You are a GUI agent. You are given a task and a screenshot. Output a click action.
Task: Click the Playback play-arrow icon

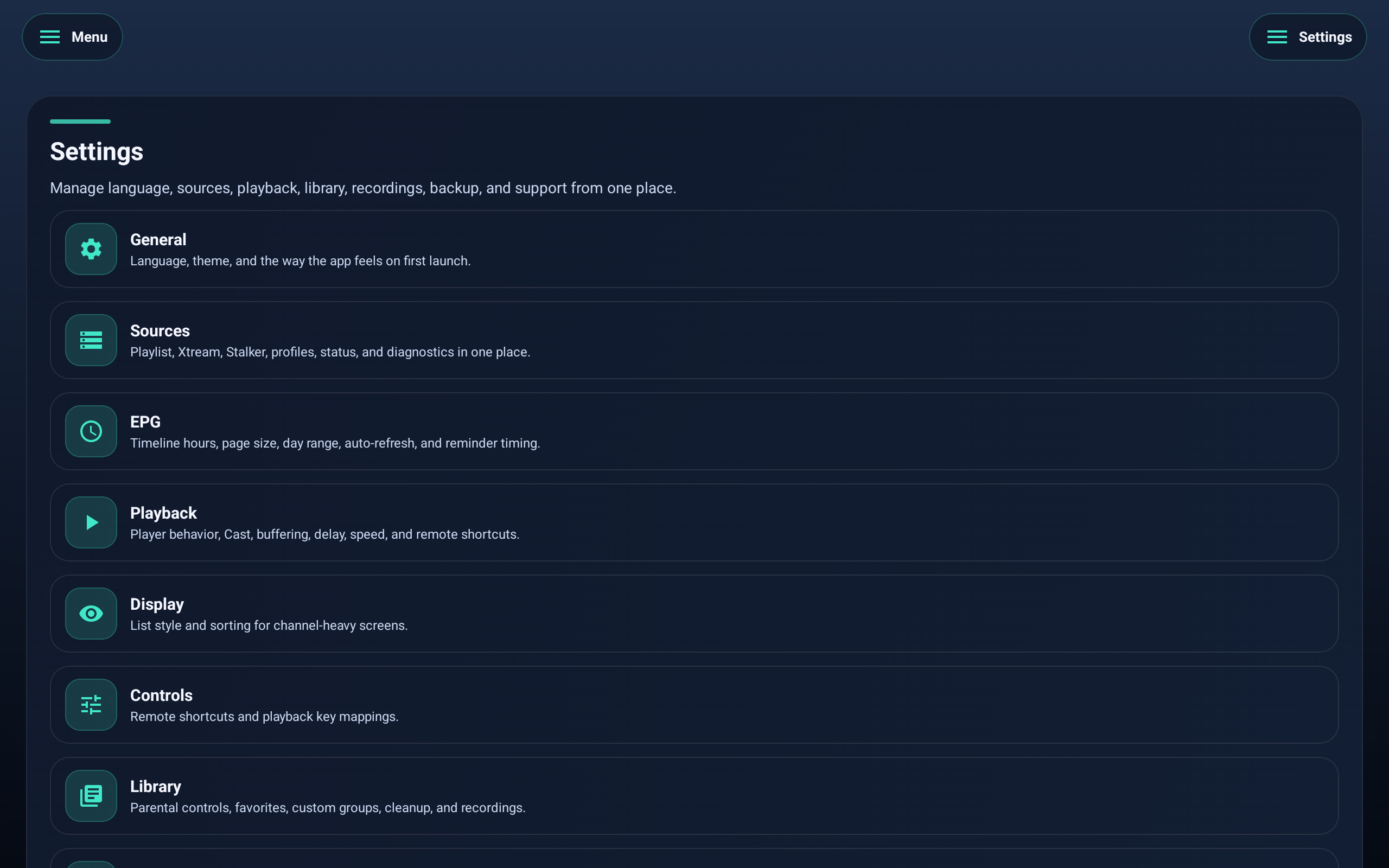click(91, 522)
